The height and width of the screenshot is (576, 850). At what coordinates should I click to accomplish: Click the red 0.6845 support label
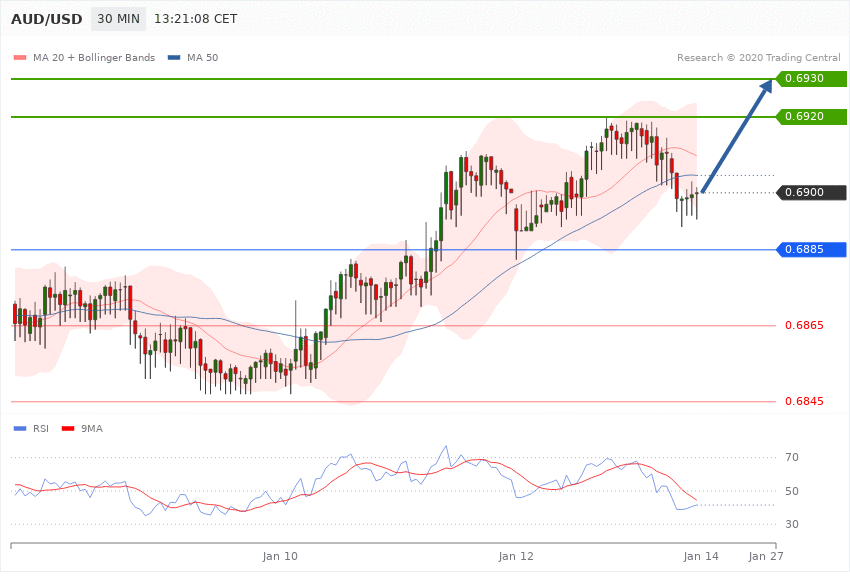point(804,401)
